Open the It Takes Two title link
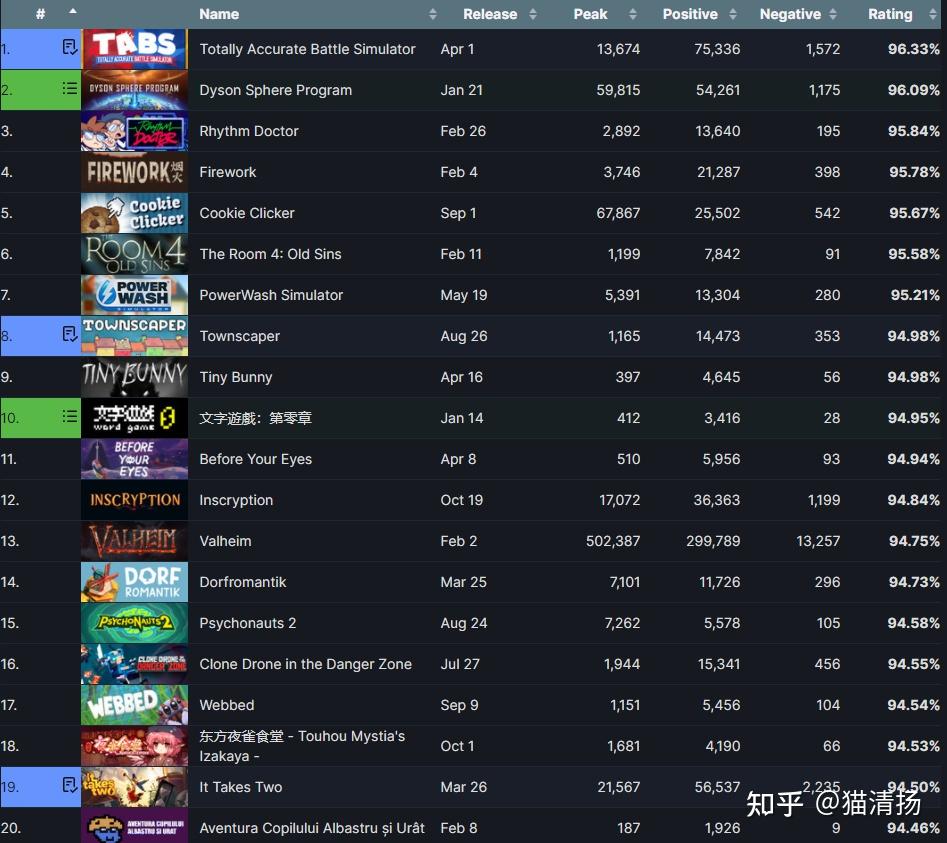The width and height of the screenshot is (947, 843). (x=241, y=787)
